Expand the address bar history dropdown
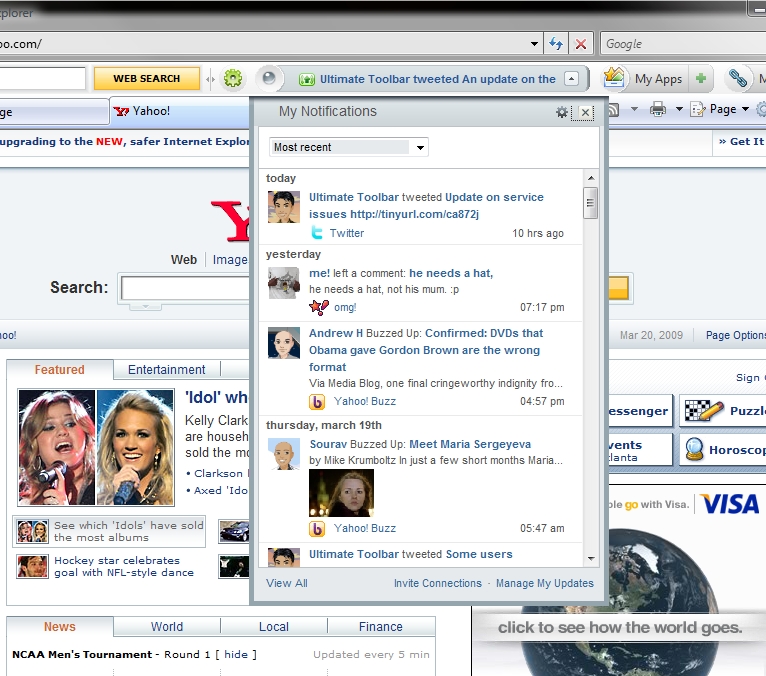 [x=535, y=44]
